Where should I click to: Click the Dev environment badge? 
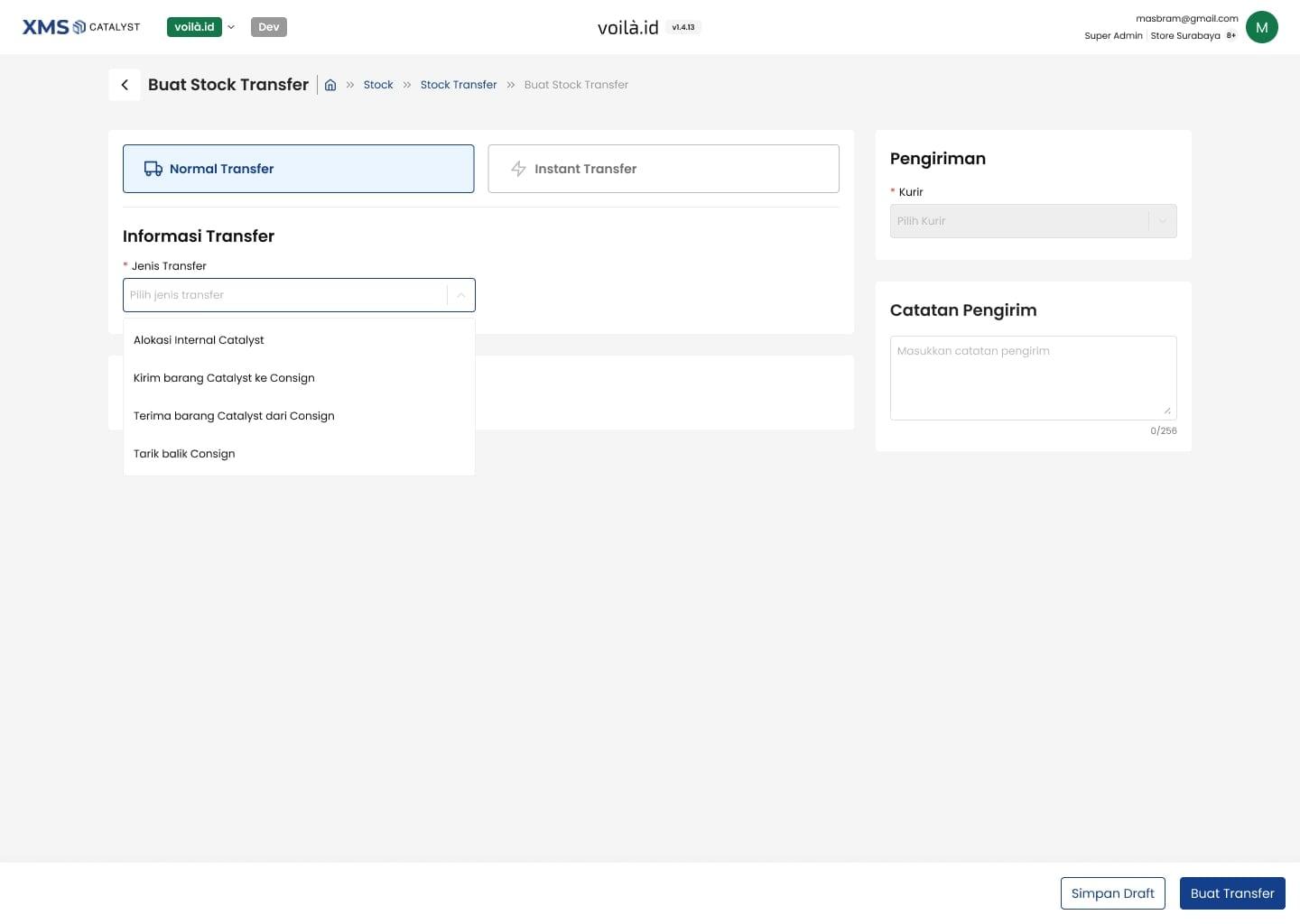tap(269, 27)
